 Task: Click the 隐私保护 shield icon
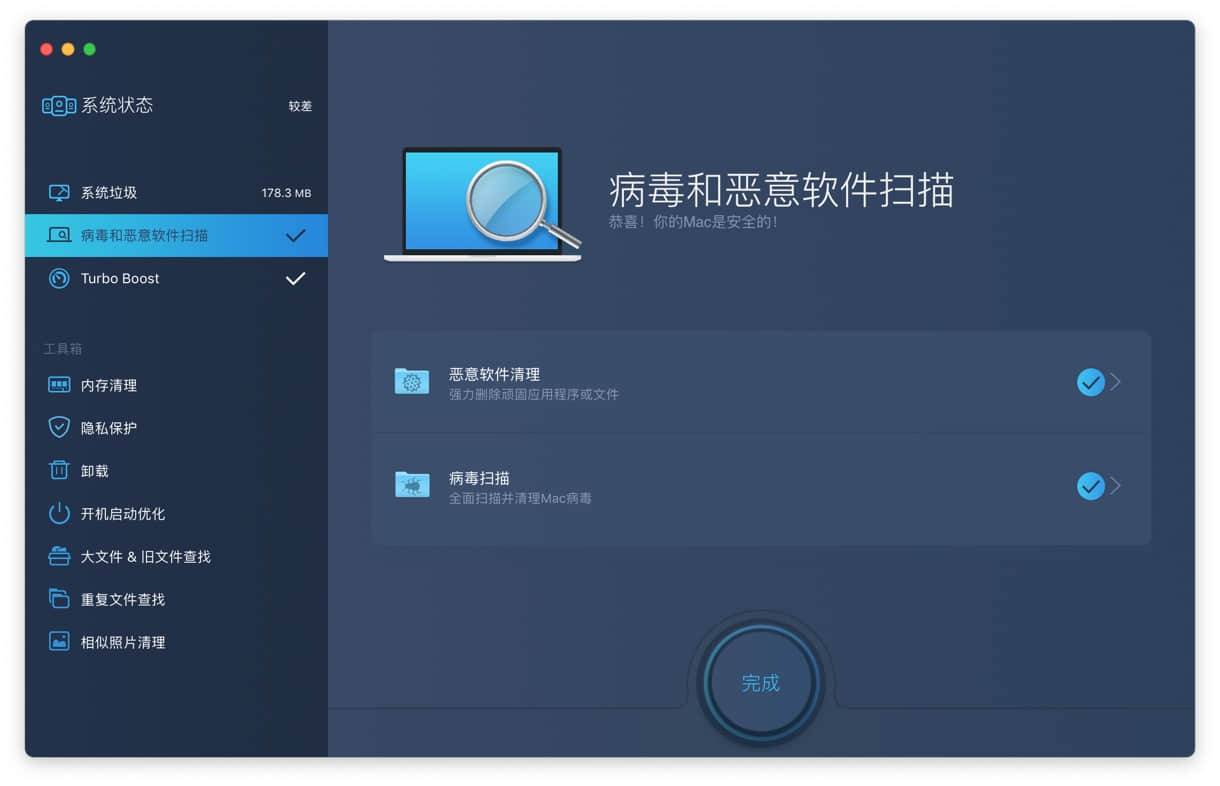[59, 428]
